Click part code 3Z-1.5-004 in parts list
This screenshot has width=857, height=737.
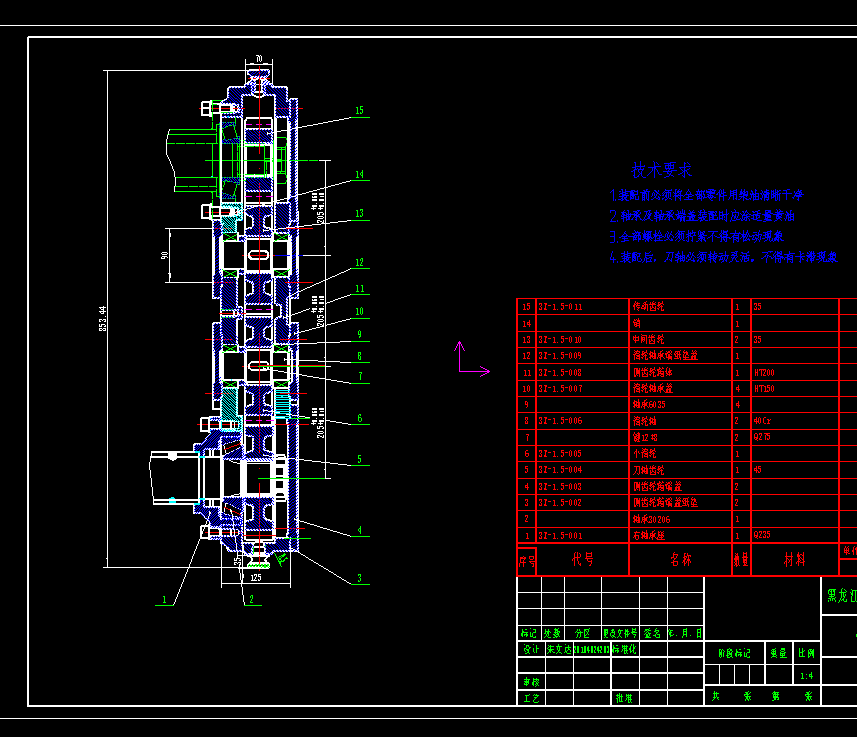click(560, 470)
